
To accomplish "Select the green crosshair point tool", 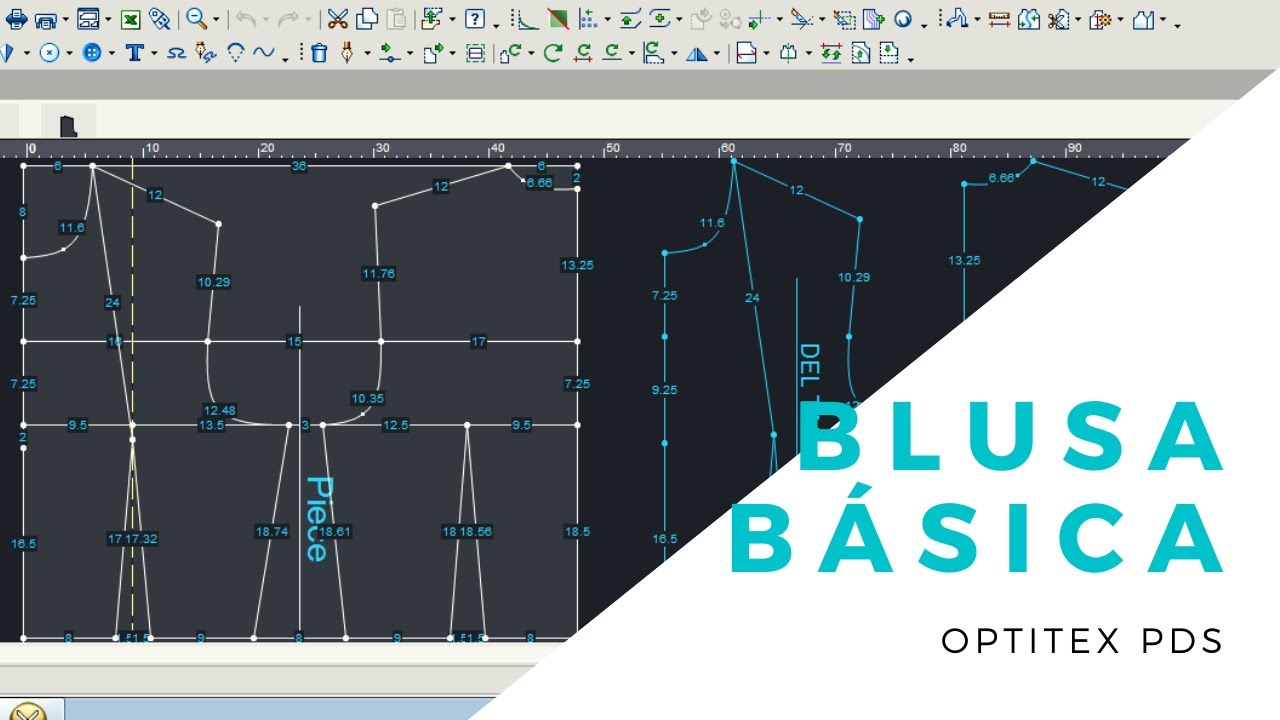I will click(761, 20).
